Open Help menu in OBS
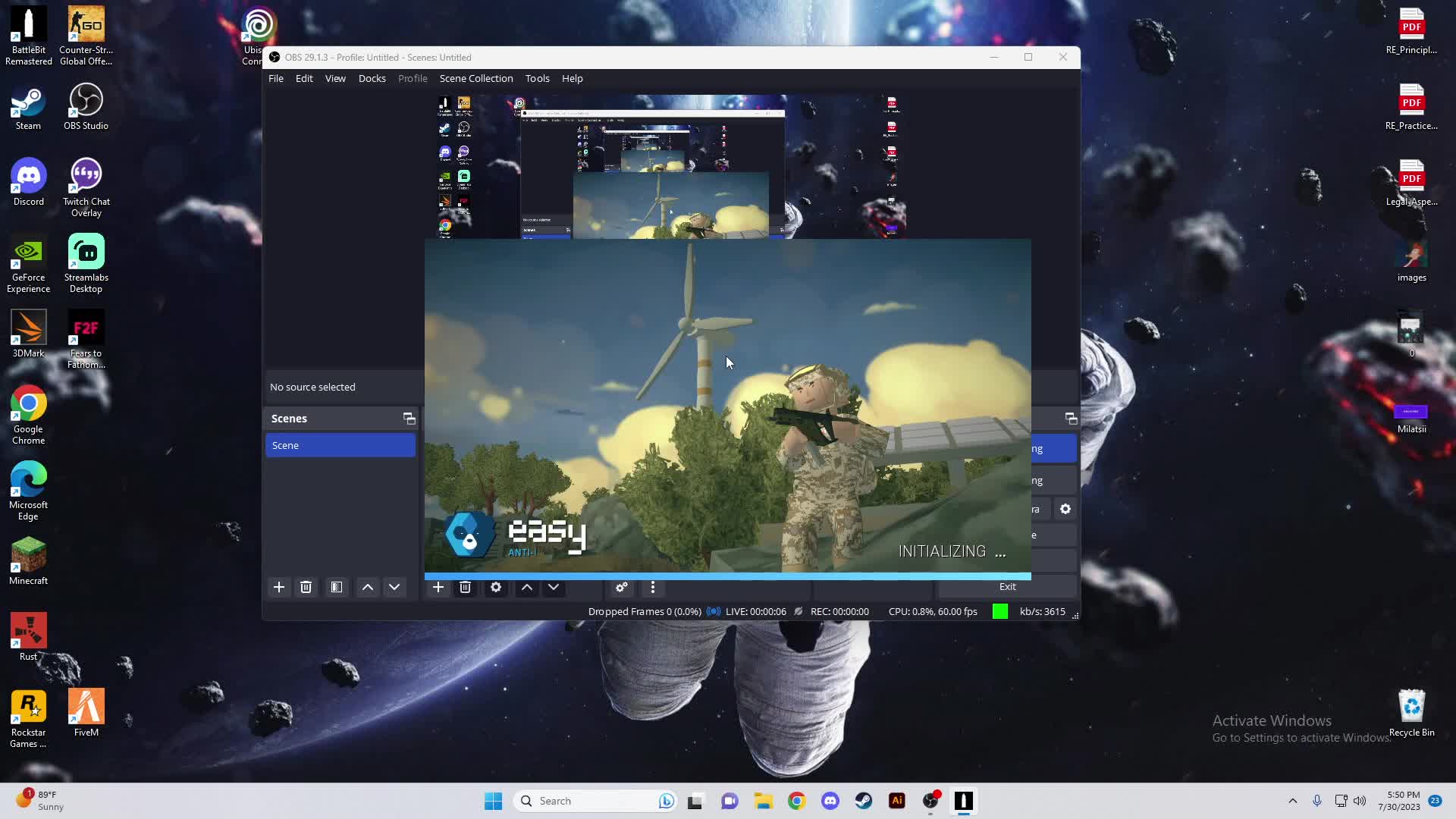Image resolution: width=1456 pixels, height=819 pixels. pyautogui.click(x=572, y=78)
